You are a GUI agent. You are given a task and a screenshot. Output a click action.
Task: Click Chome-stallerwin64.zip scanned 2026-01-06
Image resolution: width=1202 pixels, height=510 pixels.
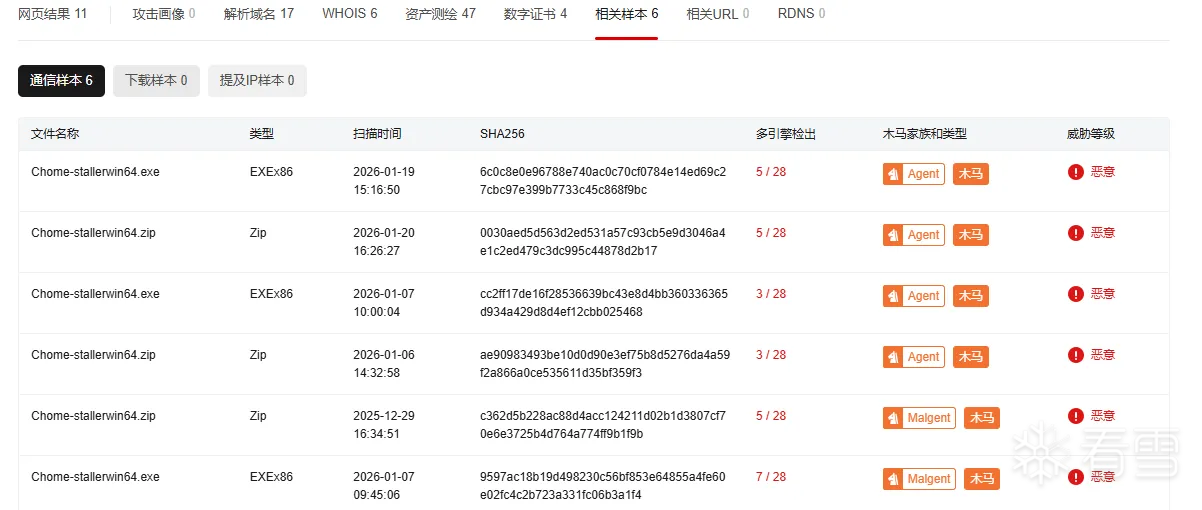click(93, 355)
